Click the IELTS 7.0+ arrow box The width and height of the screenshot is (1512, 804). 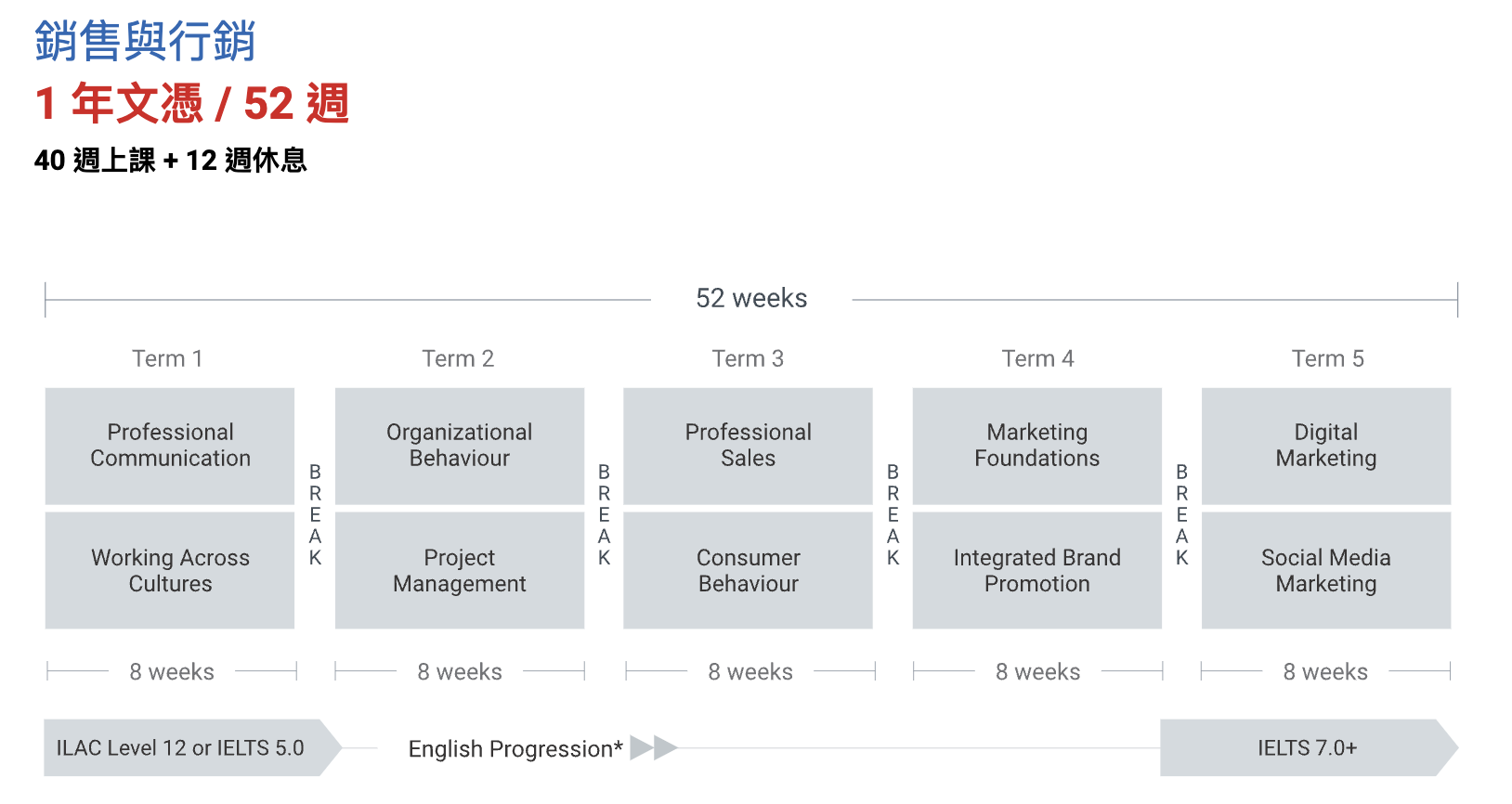(1307, 747)
